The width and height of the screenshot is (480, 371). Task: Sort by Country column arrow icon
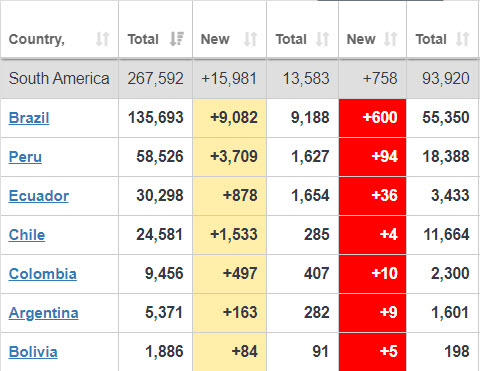(102, 39)
